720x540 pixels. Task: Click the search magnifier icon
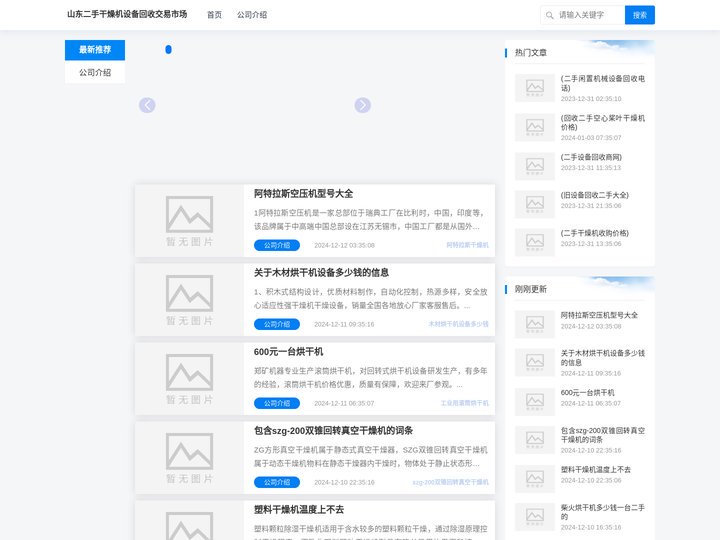(x=549, y=15)
